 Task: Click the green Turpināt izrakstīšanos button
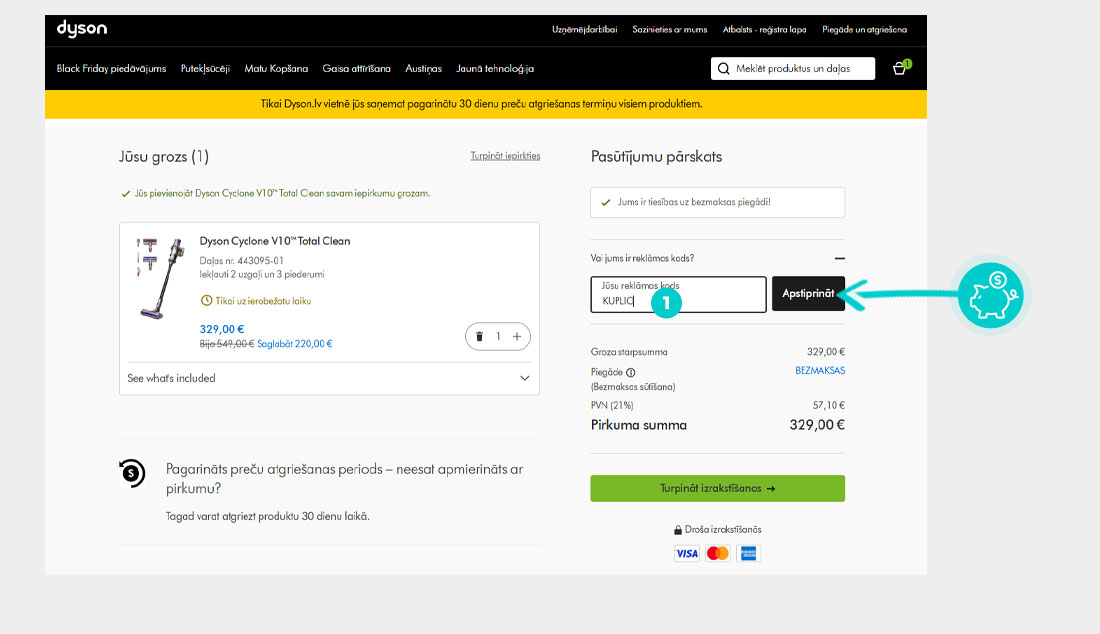[x=717, y=488]
